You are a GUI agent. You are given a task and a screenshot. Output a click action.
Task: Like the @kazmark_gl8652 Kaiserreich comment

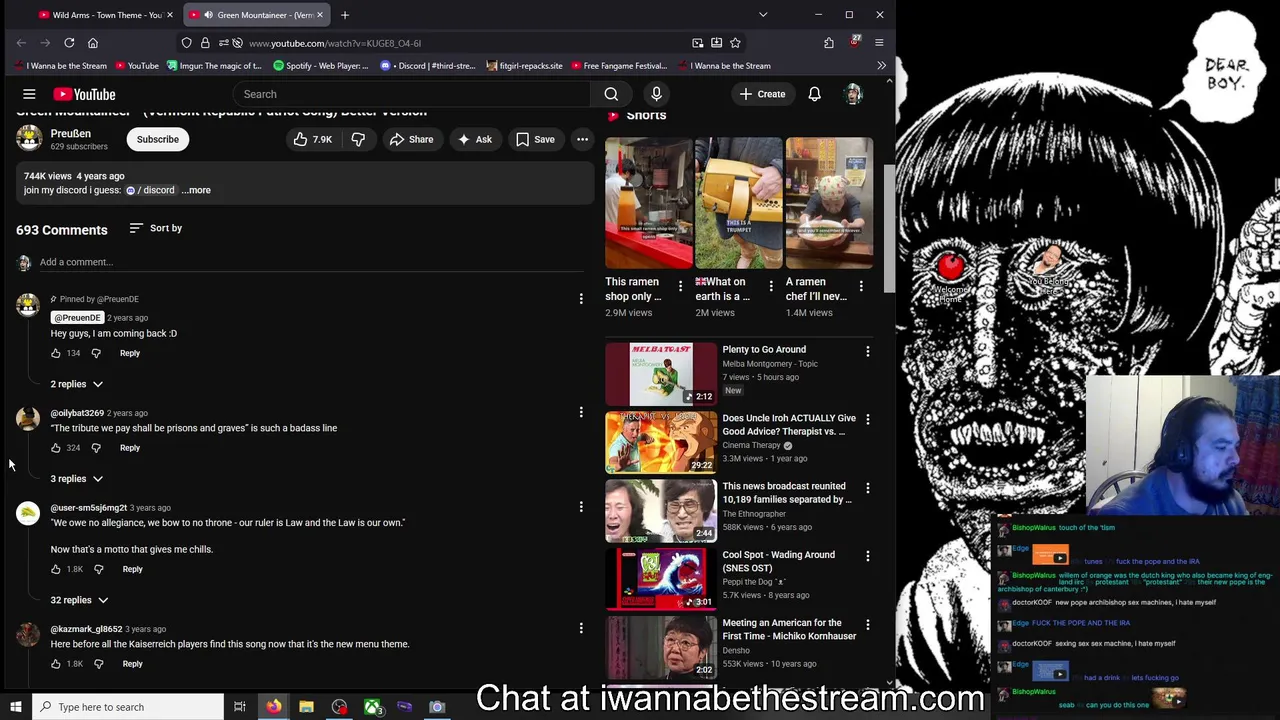(56, 664)
